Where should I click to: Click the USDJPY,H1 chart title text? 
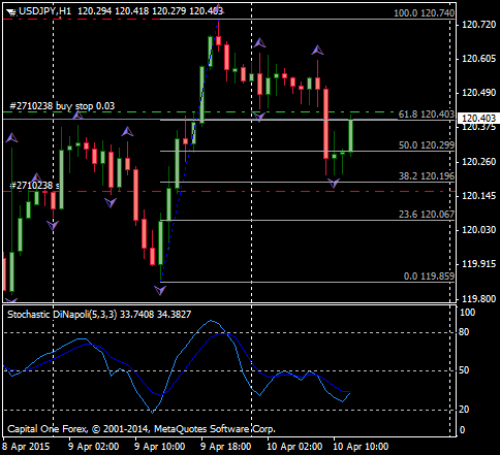click(x=45, y=11)
